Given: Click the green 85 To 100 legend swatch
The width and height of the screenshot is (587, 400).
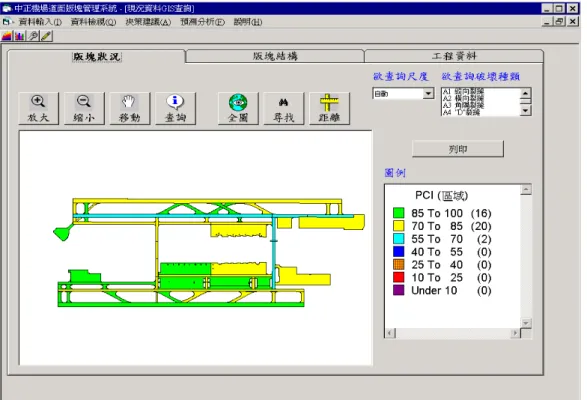Looking at the screenshot, I should (399, 213).
